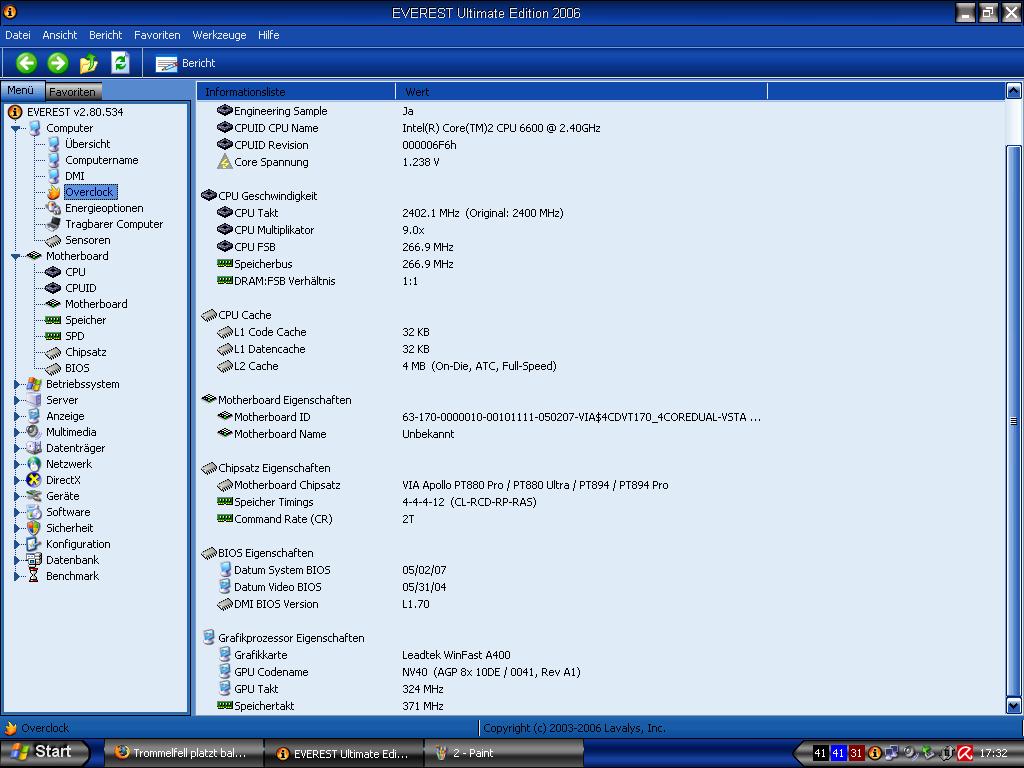
Task: Expand the Geräte tree node
Action: 16,496
